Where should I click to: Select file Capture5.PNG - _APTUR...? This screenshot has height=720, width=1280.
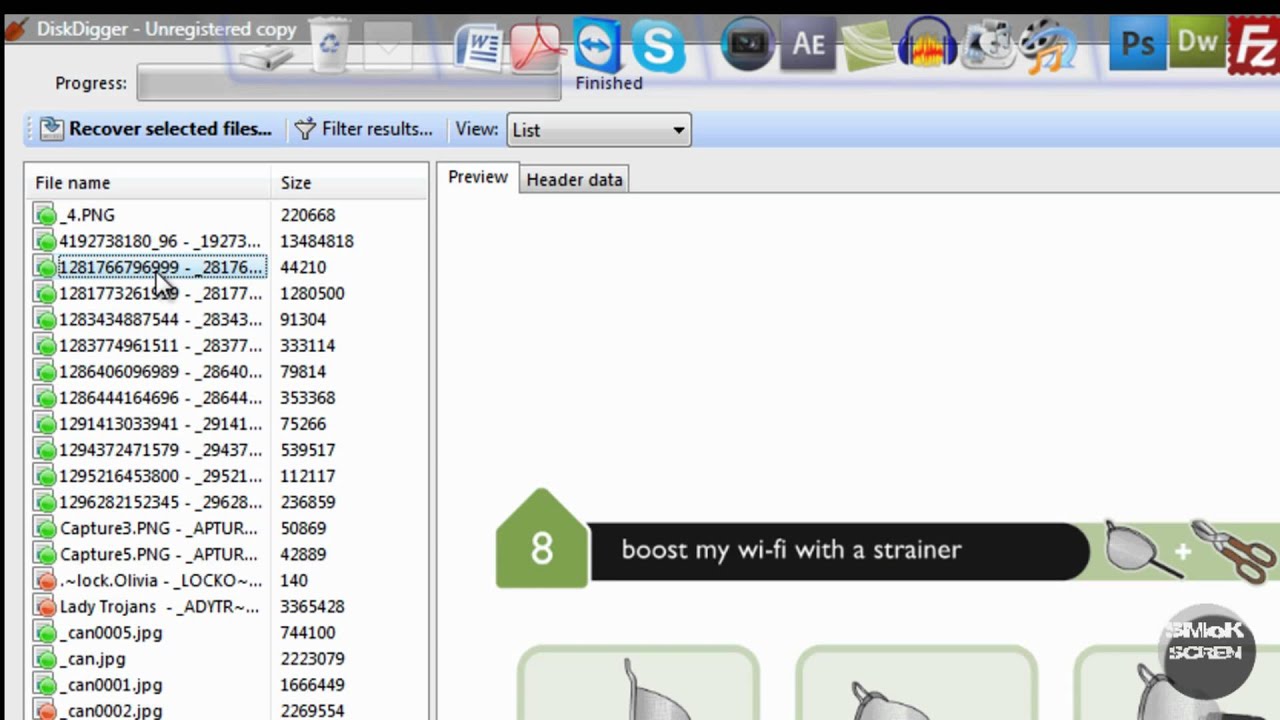158,554
